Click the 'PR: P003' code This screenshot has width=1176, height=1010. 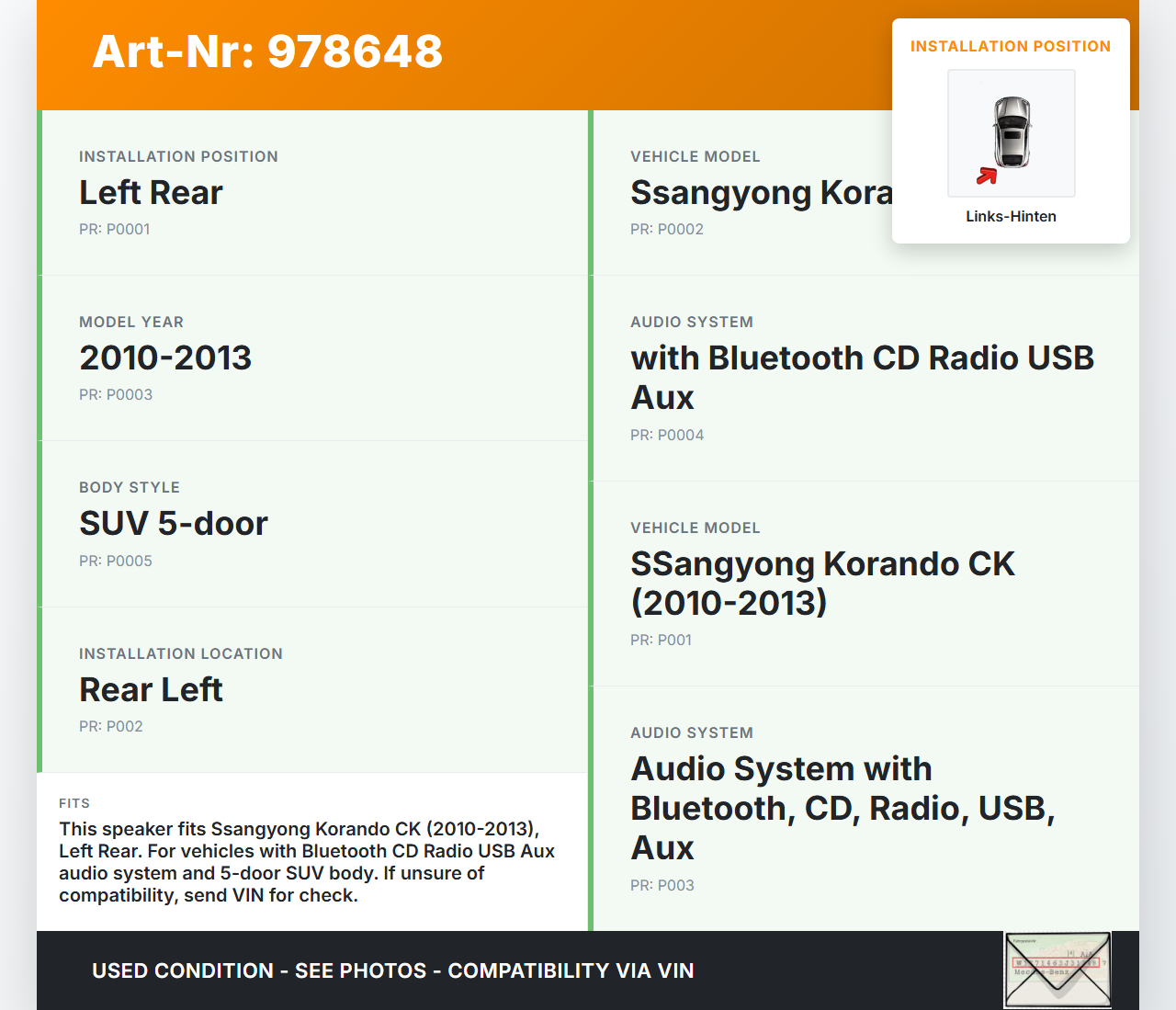(662, 886)
